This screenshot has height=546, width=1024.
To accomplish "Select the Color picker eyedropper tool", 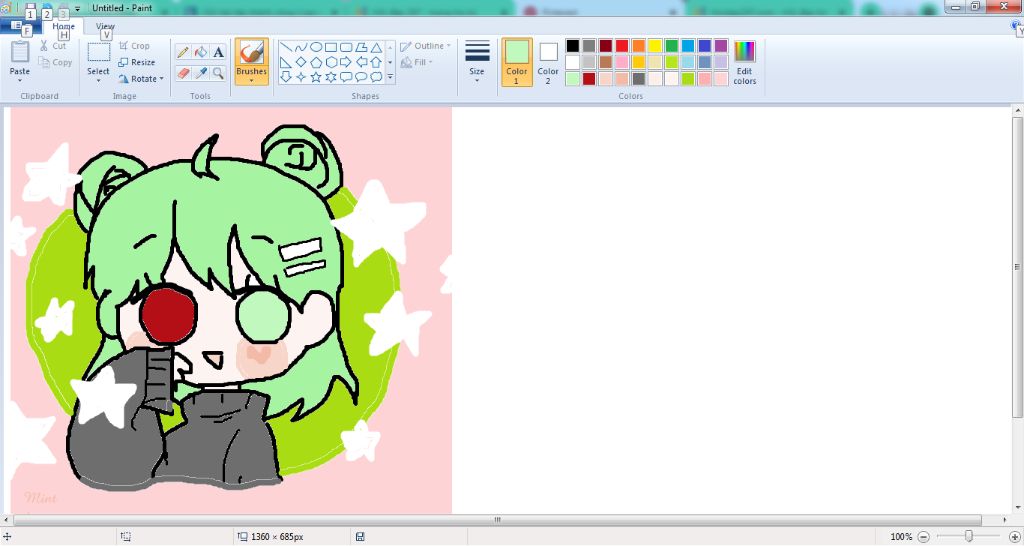I will 201,72.
